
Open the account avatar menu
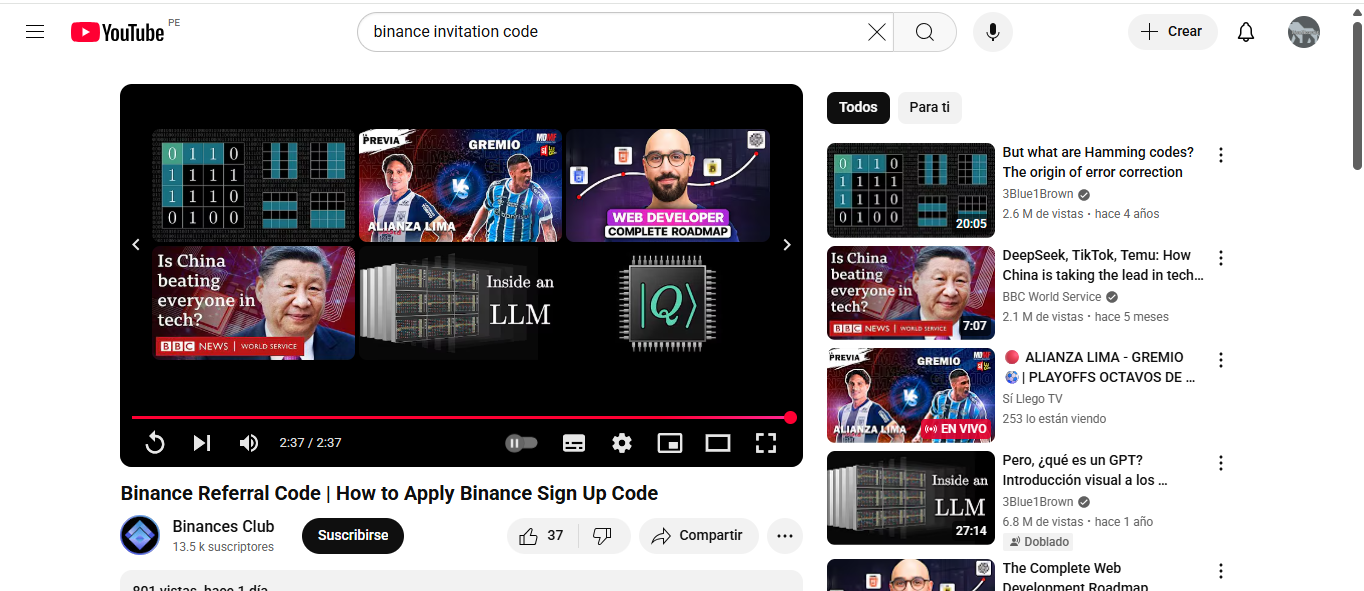1304,32
